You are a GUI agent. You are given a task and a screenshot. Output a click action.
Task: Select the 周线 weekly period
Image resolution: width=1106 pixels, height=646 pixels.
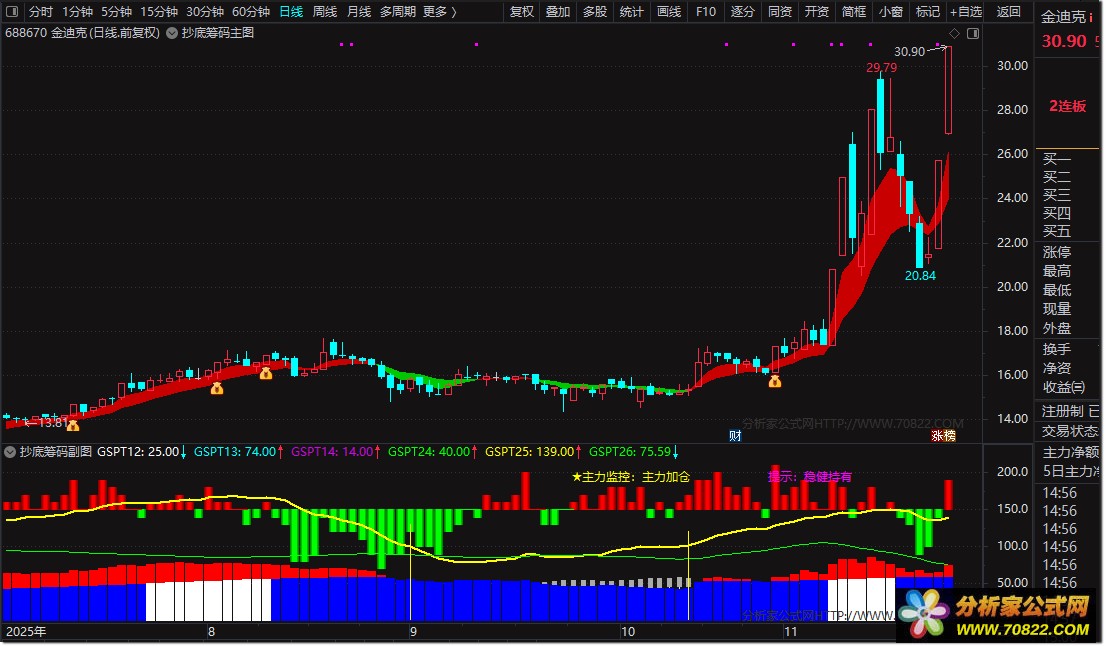pos(324,11)
